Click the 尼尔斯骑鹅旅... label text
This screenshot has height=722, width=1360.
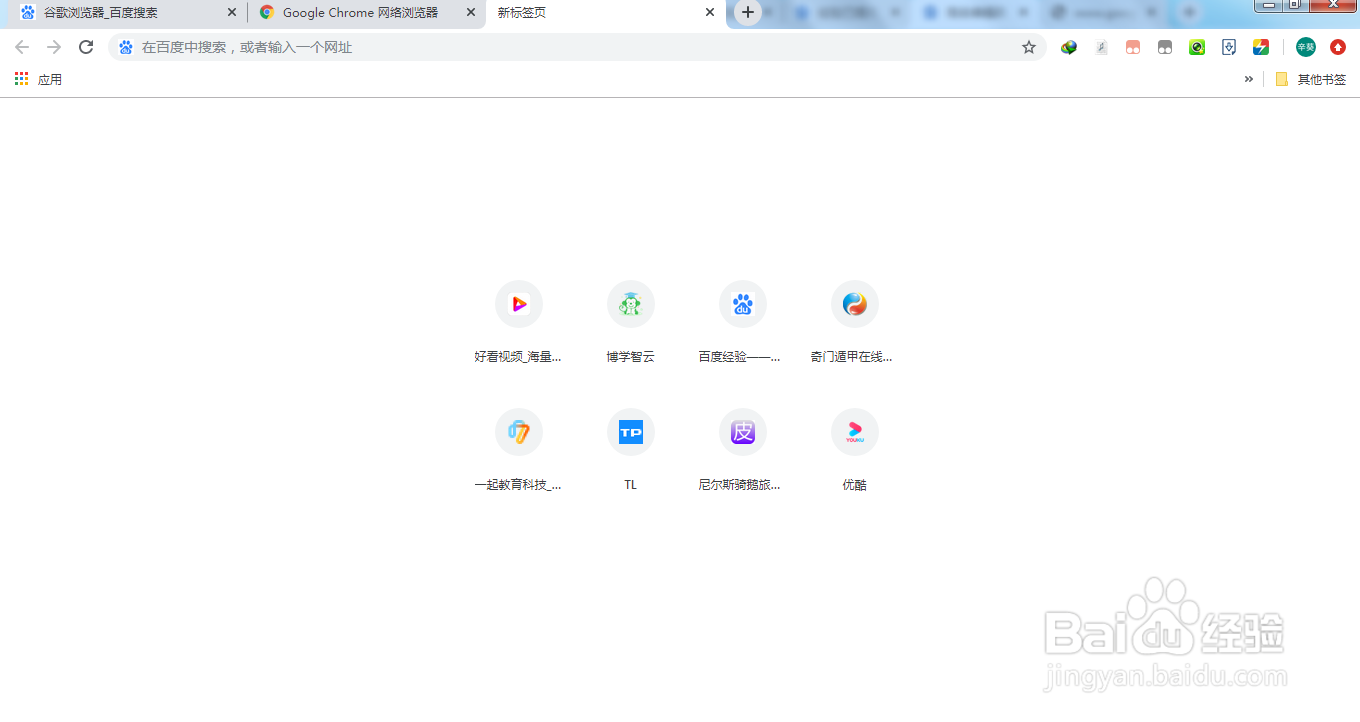[x=740, y=484]
